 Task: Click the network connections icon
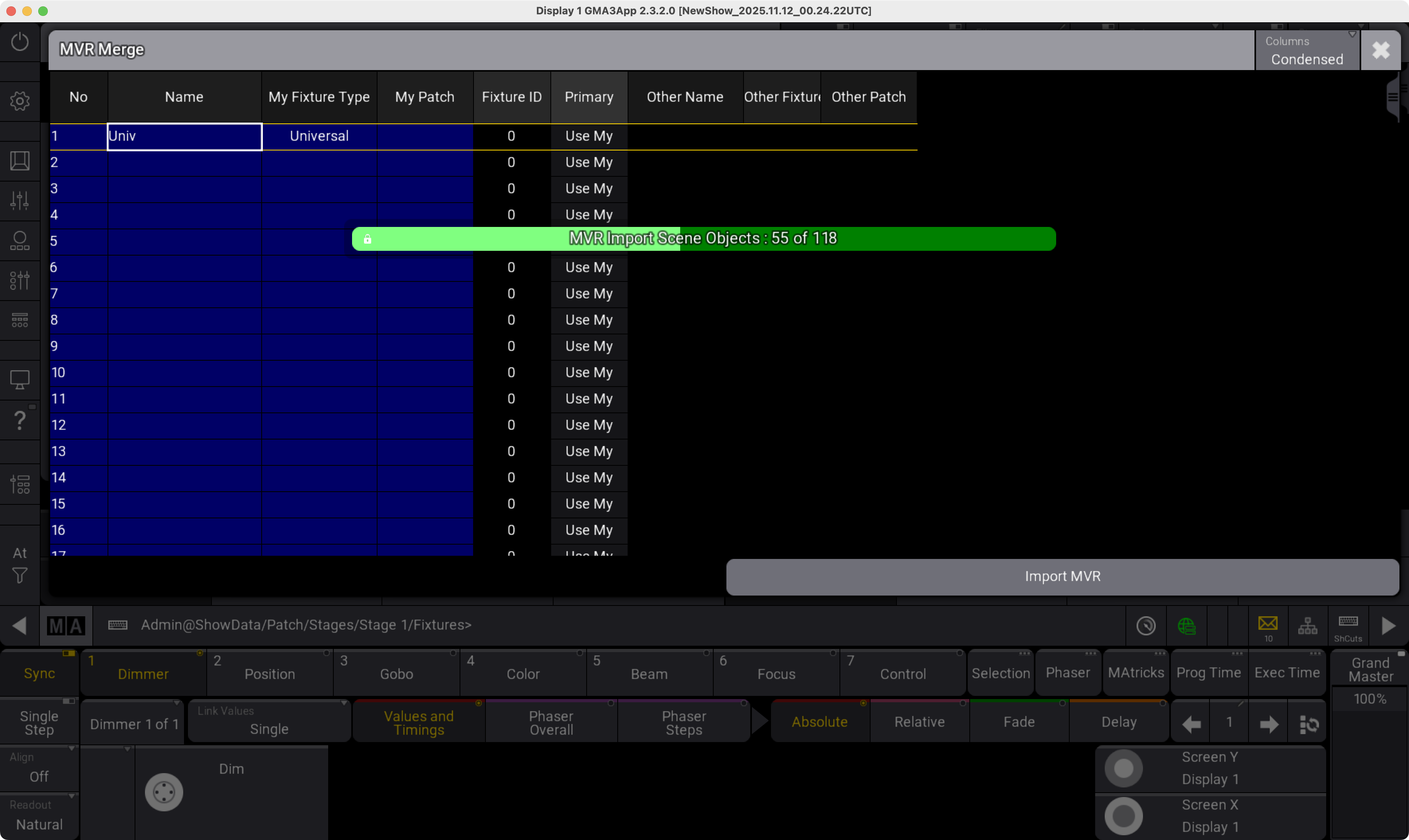click(1307, 625)
